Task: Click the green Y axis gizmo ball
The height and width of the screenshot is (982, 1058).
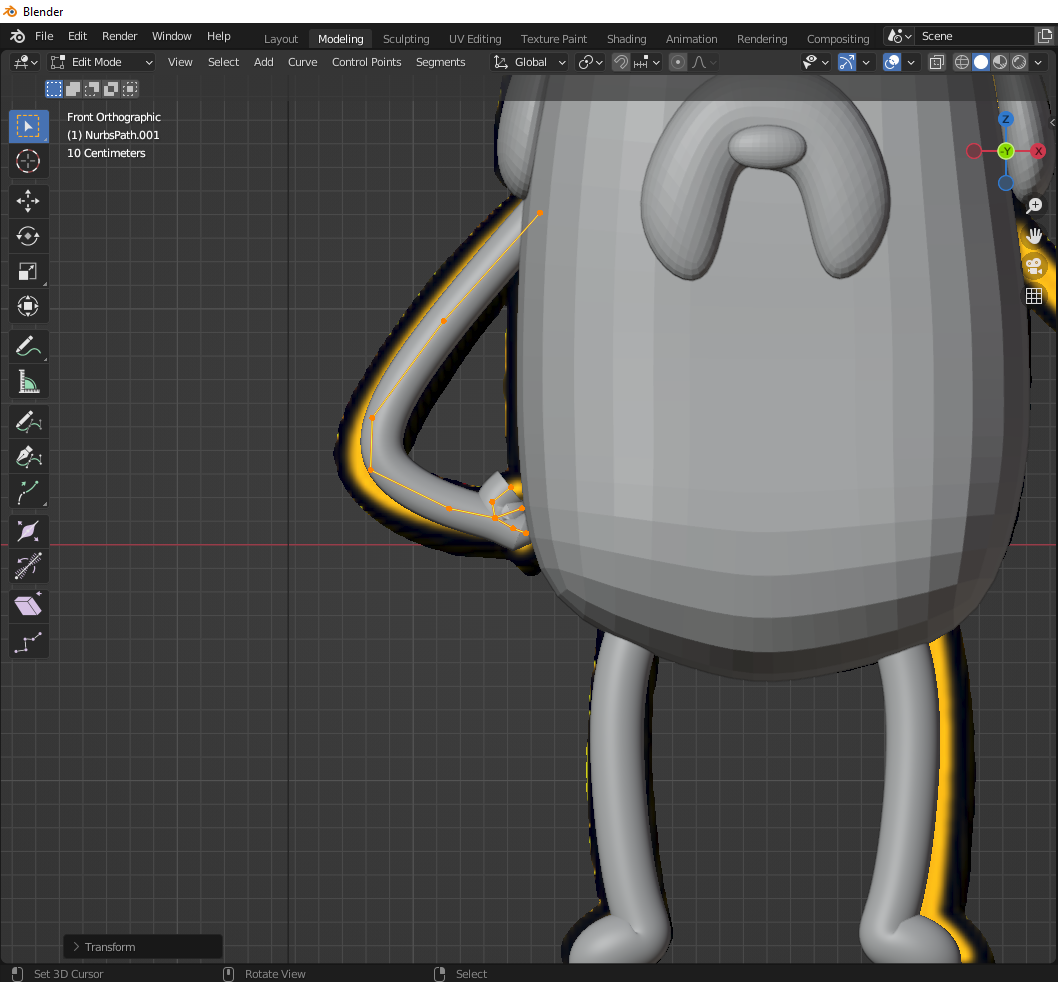Action: click(x=1006, y=151)
